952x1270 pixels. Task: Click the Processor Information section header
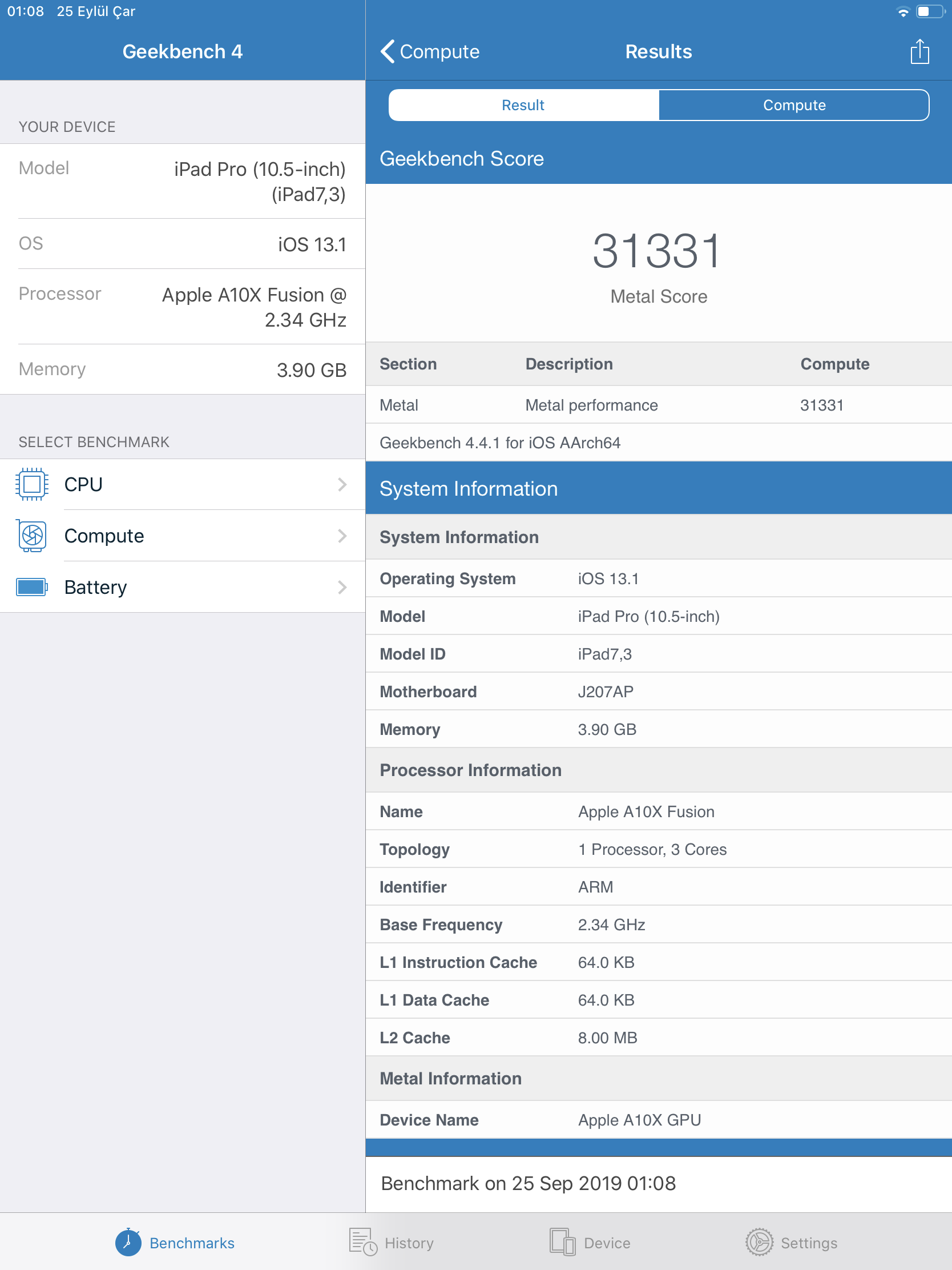click(470, 770)
